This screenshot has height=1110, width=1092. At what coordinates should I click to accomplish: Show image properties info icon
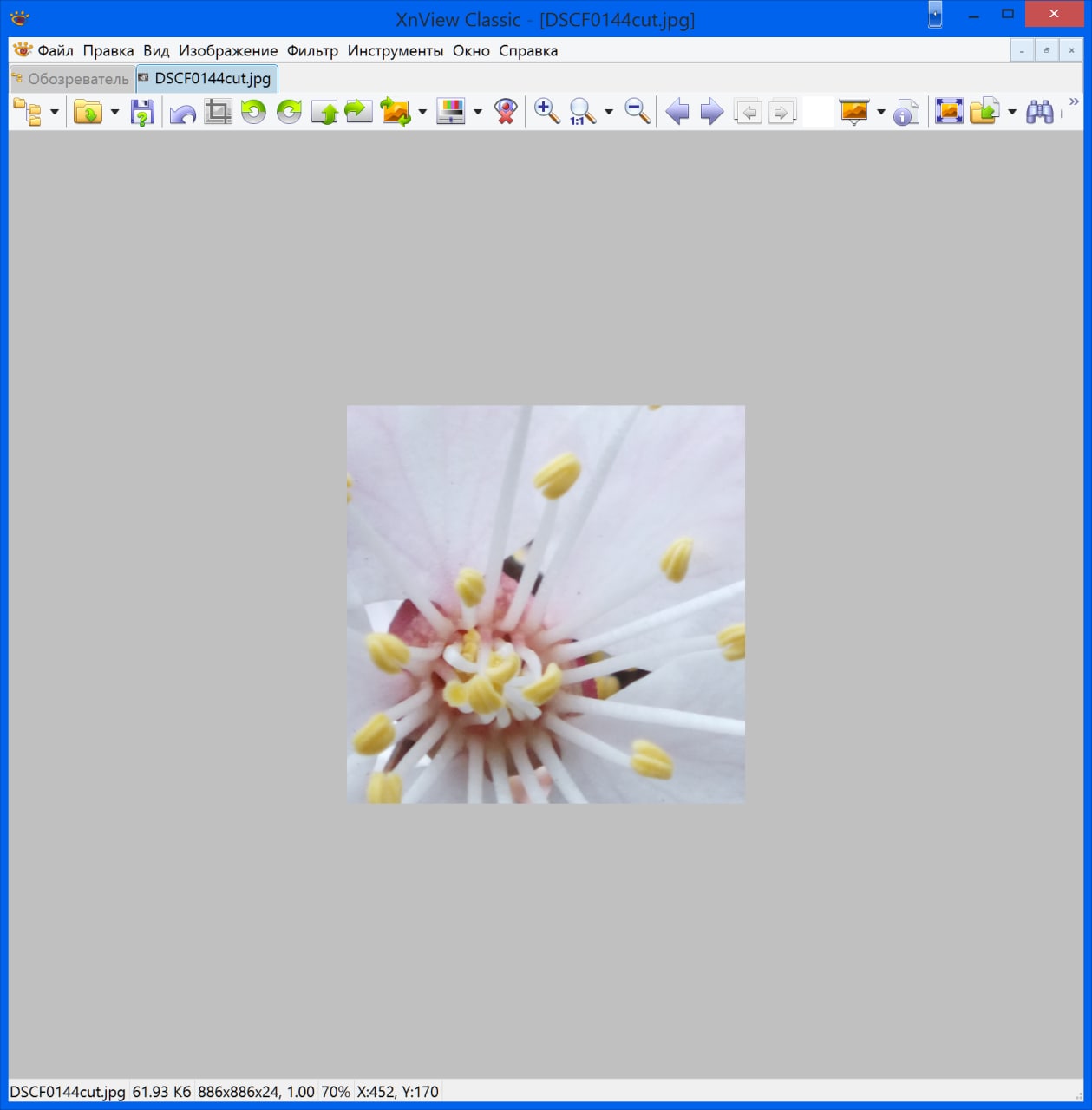pos(906,112)
